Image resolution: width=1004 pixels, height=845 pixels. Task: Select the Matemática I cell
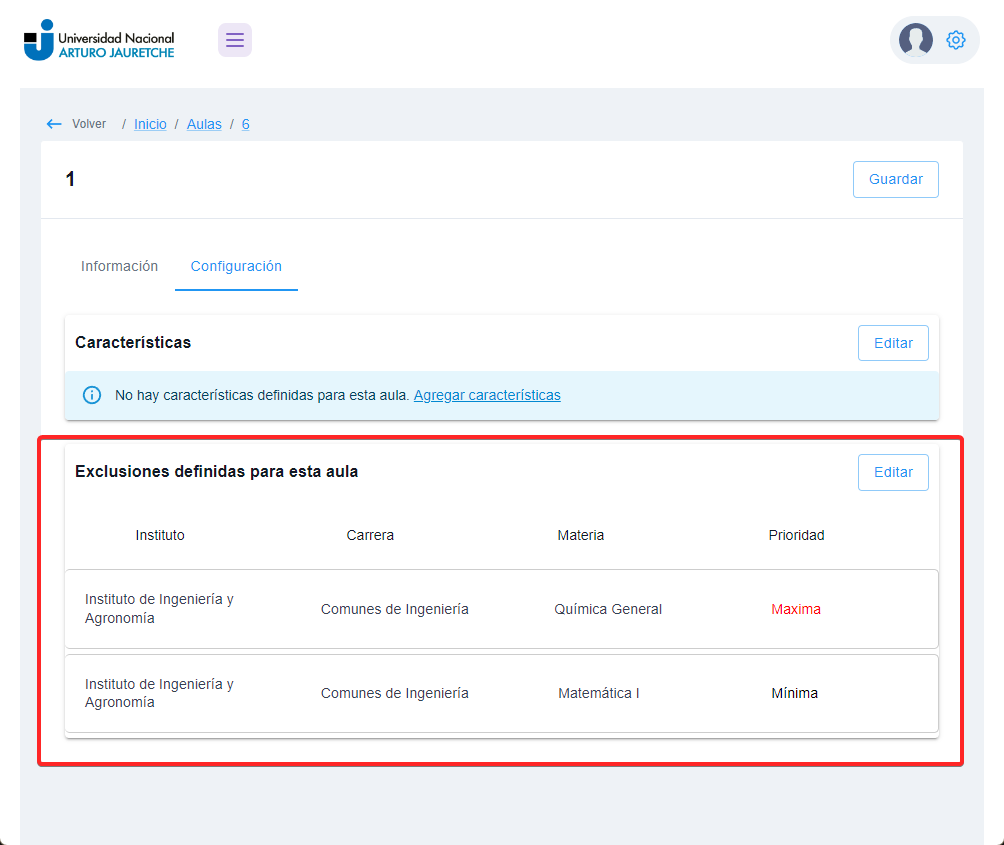(x=599, y=693)
